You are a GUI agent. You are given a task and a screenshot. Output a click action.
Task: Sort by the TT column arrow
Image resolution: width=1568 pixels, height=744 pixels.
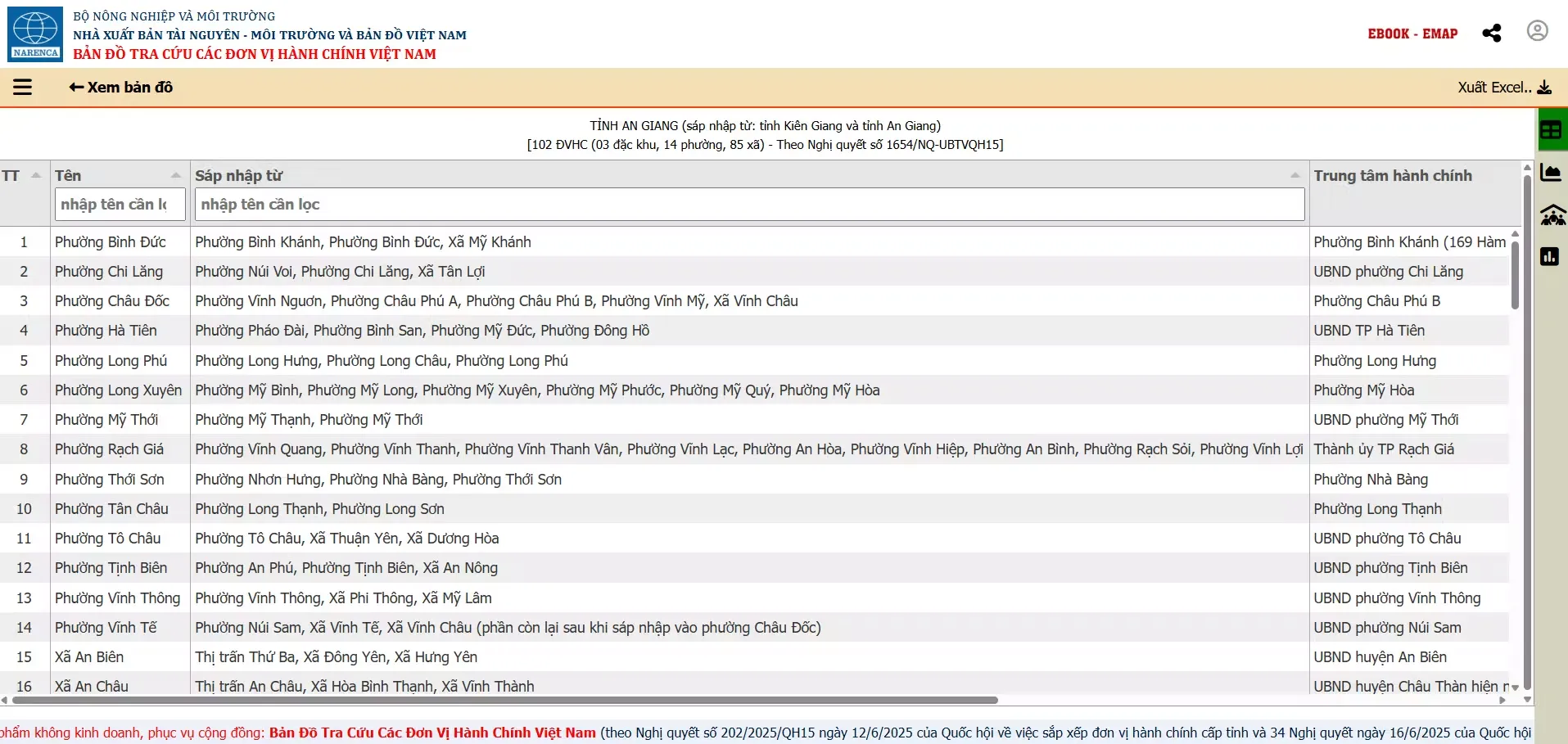coord(36,175)
